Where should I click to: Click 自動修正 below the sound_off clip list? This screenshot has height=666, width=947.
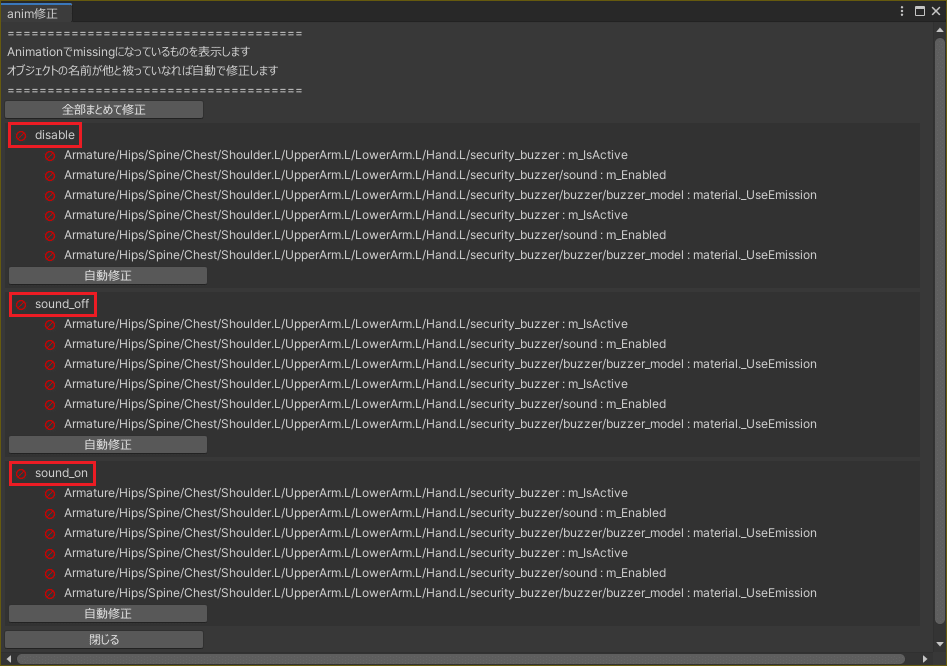[108, 444]
